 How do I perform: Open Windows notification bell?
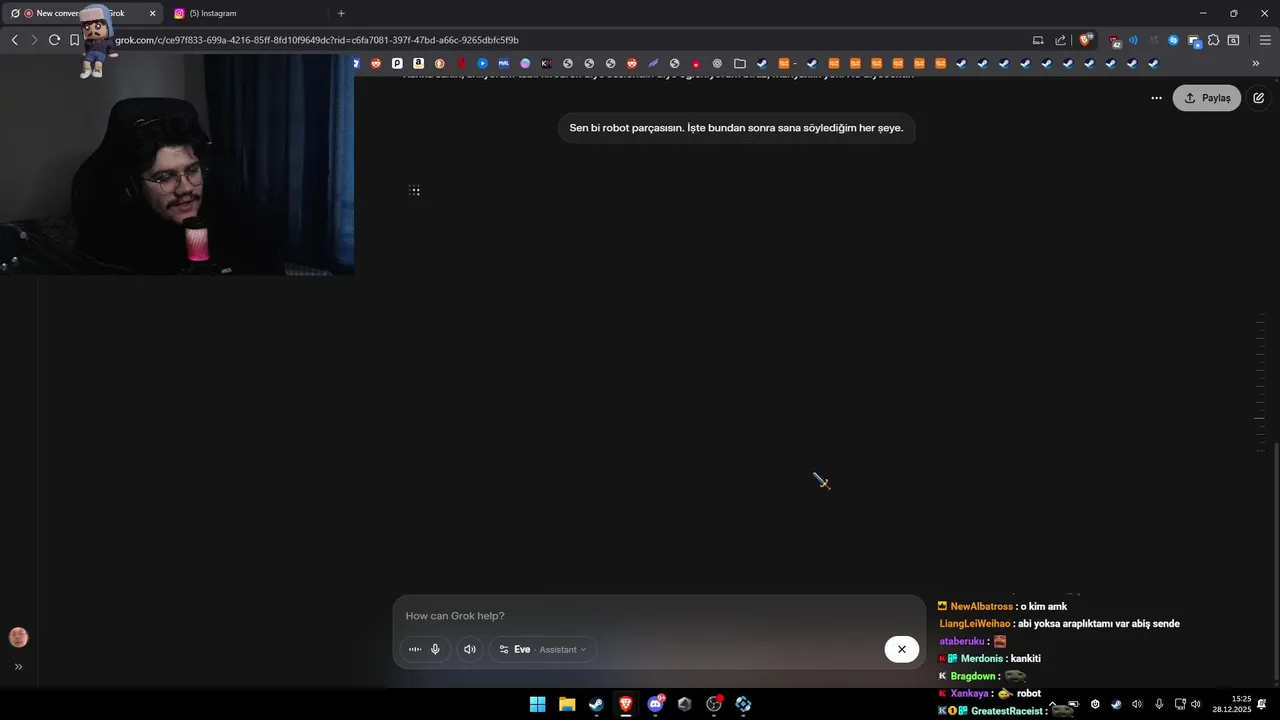pyautogui.click(x=1262, y=704)
